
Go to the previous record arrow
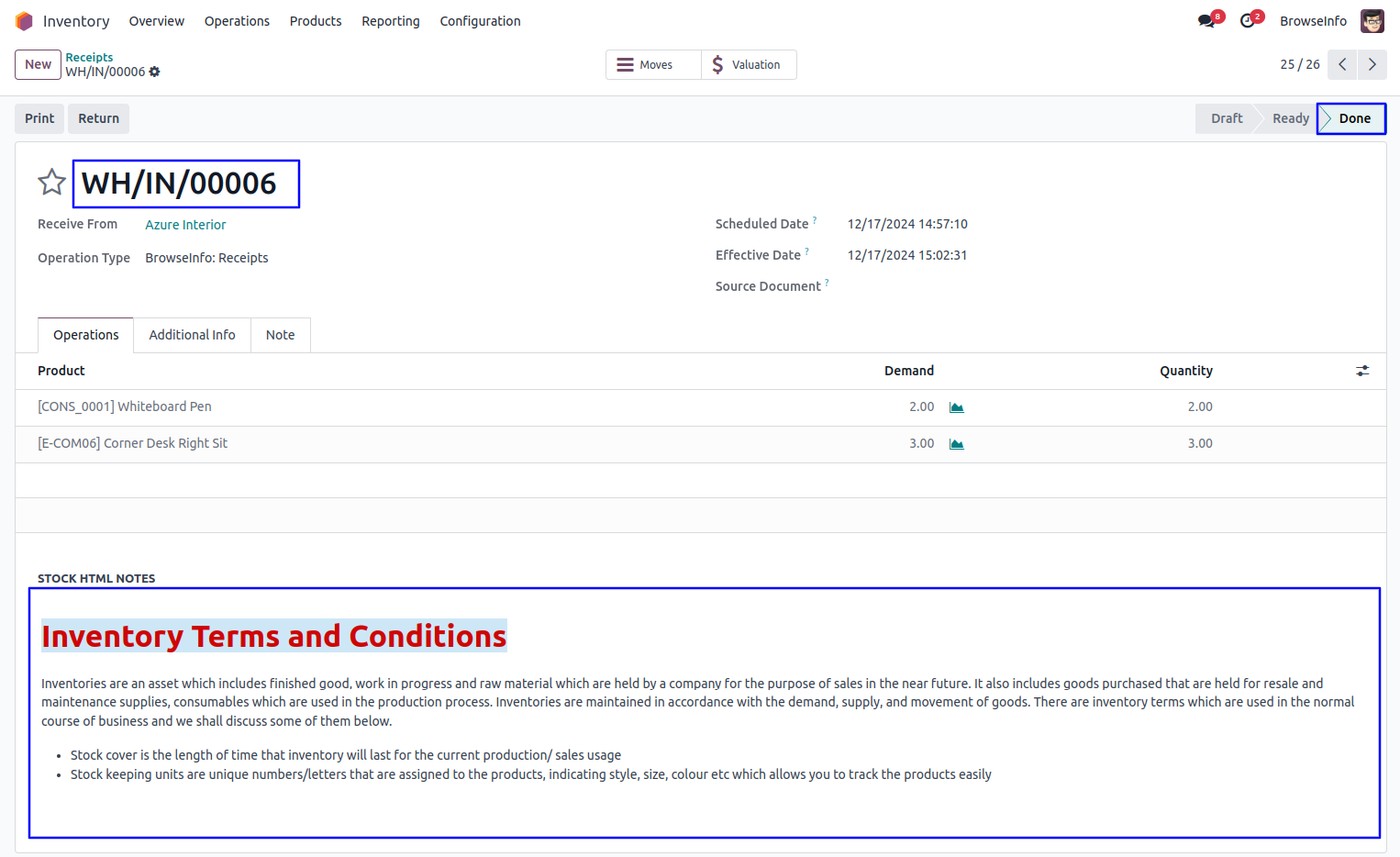(1342, 64)
